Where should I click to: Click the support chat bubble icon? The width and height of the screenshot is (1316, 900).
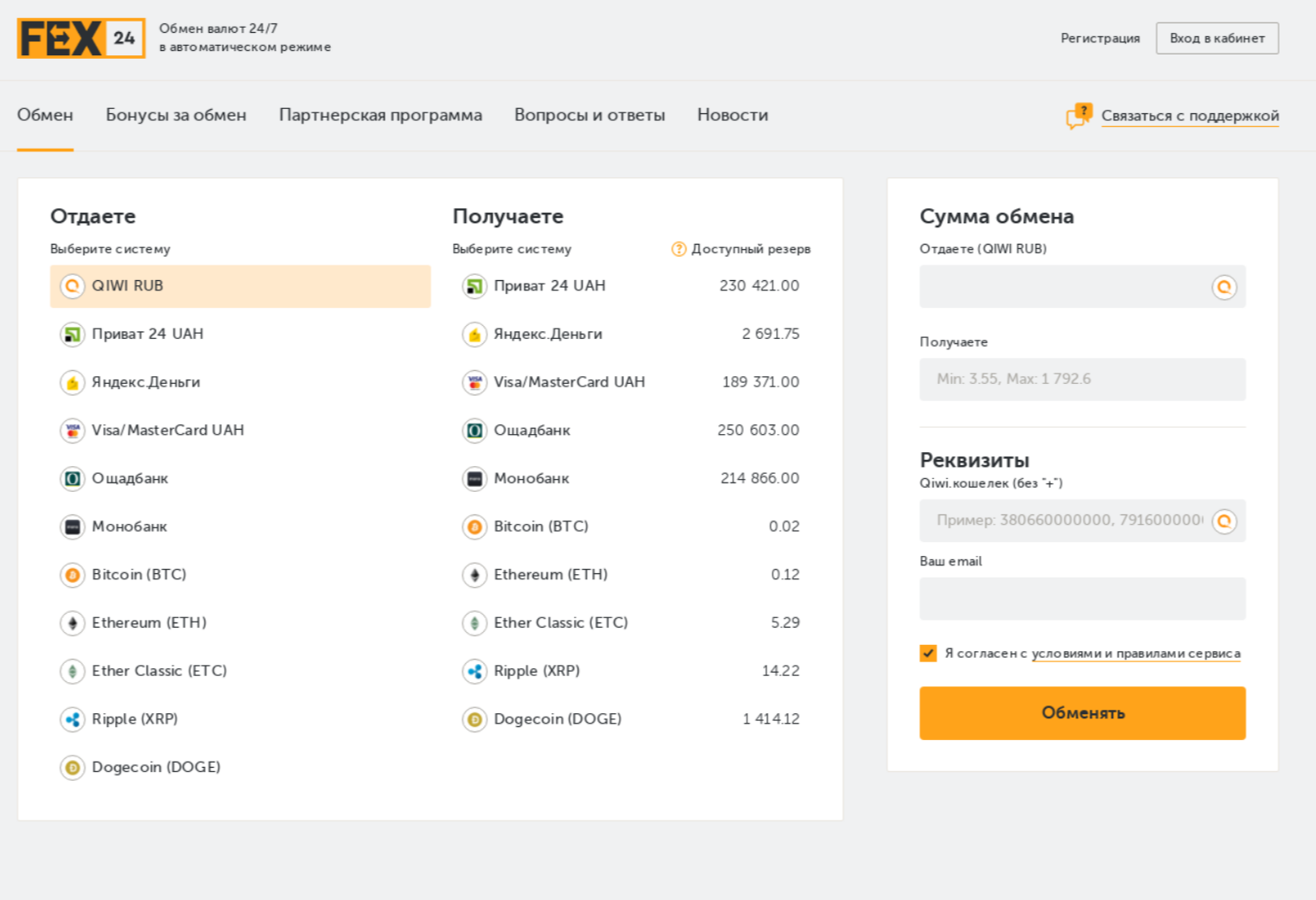click(x=1078, y=116)
